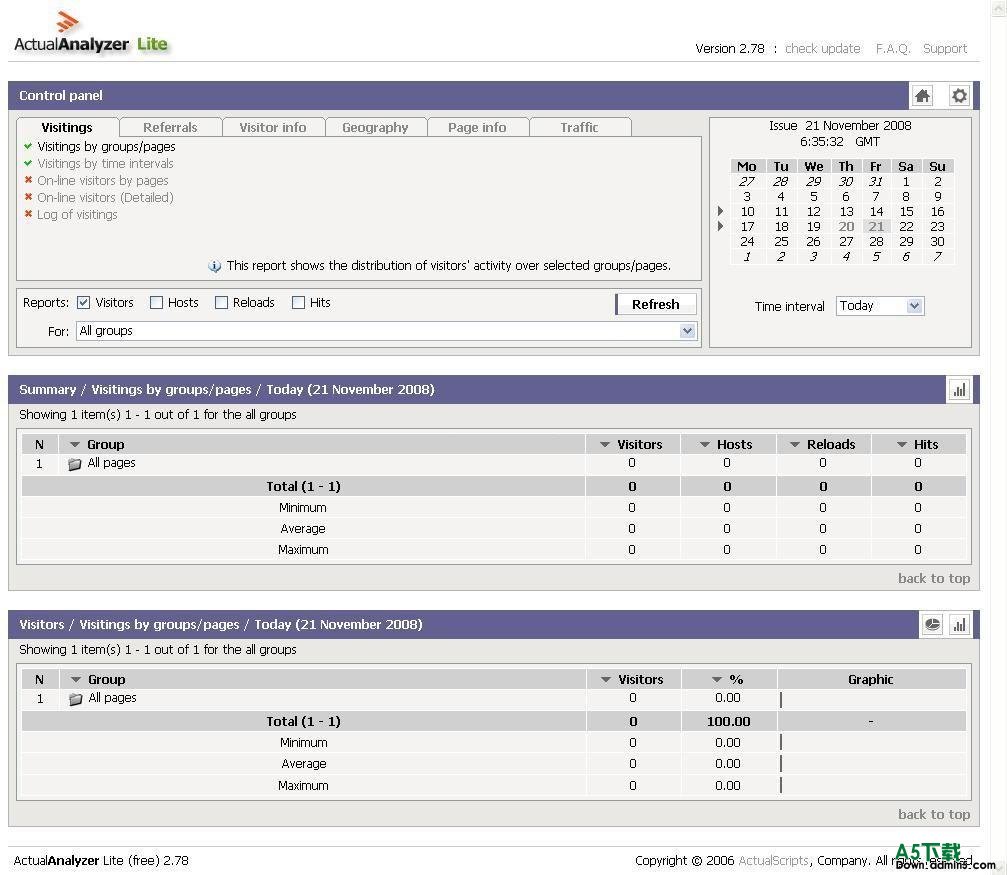The width and height of the screenshot is (1007, 875).
Task: Select the week arrow beside the row starting 17
Action: tap(720, 226)
